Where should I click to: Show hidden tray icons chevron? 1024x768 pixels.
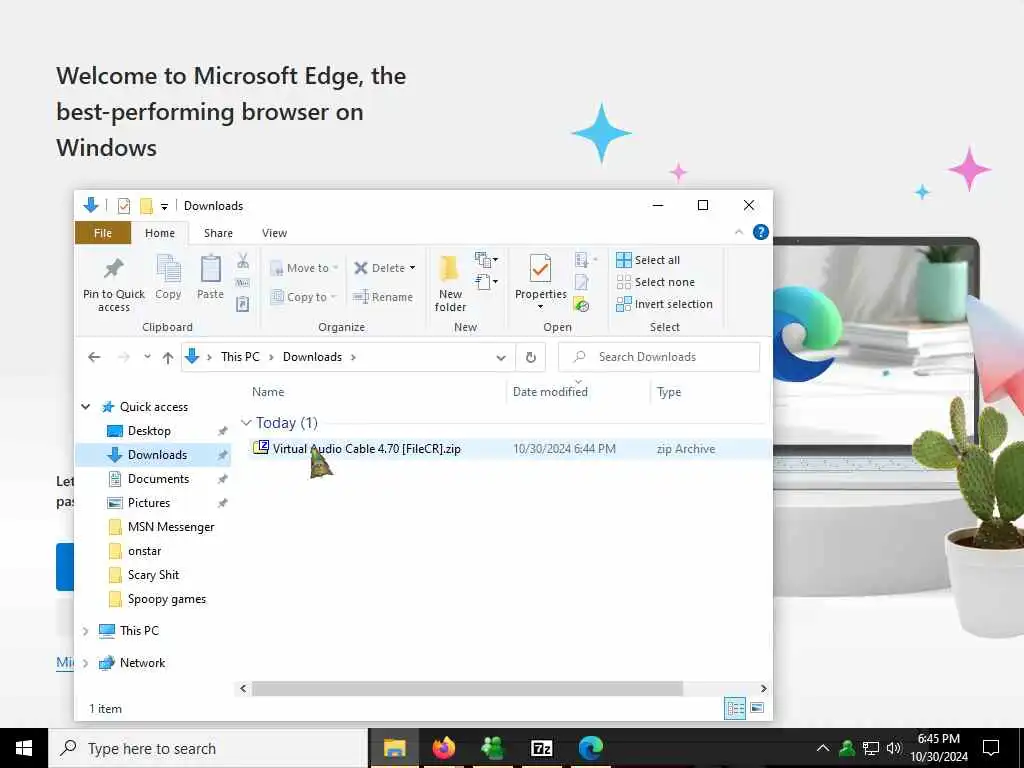(x=823, y=748)
